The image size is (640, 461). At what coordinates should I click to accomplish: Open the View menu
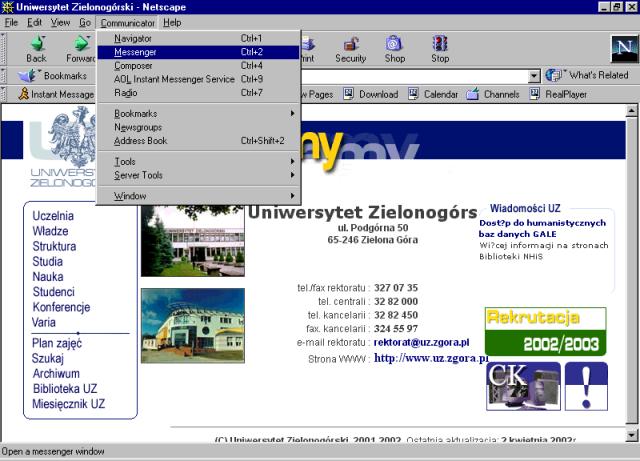pos(60,22)
